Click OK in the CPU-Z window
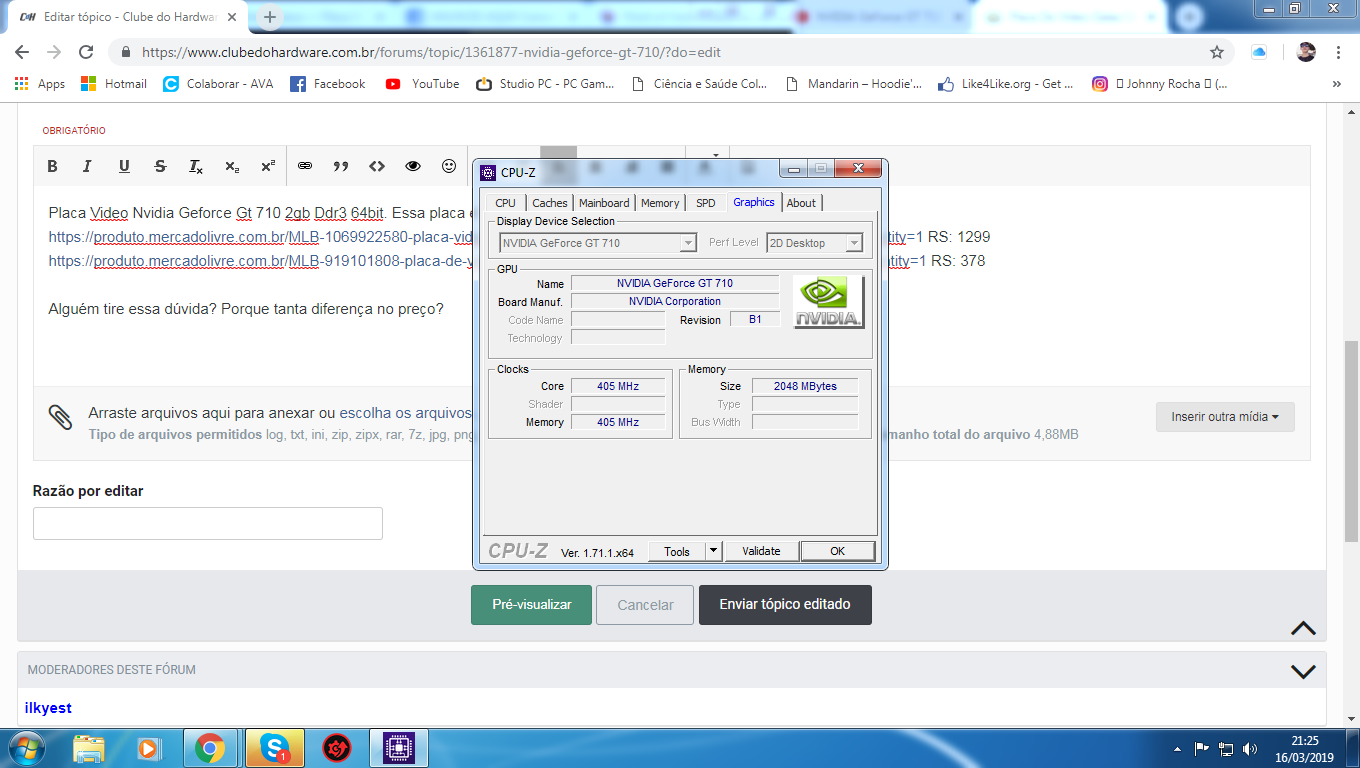 [x=838, y=551]
